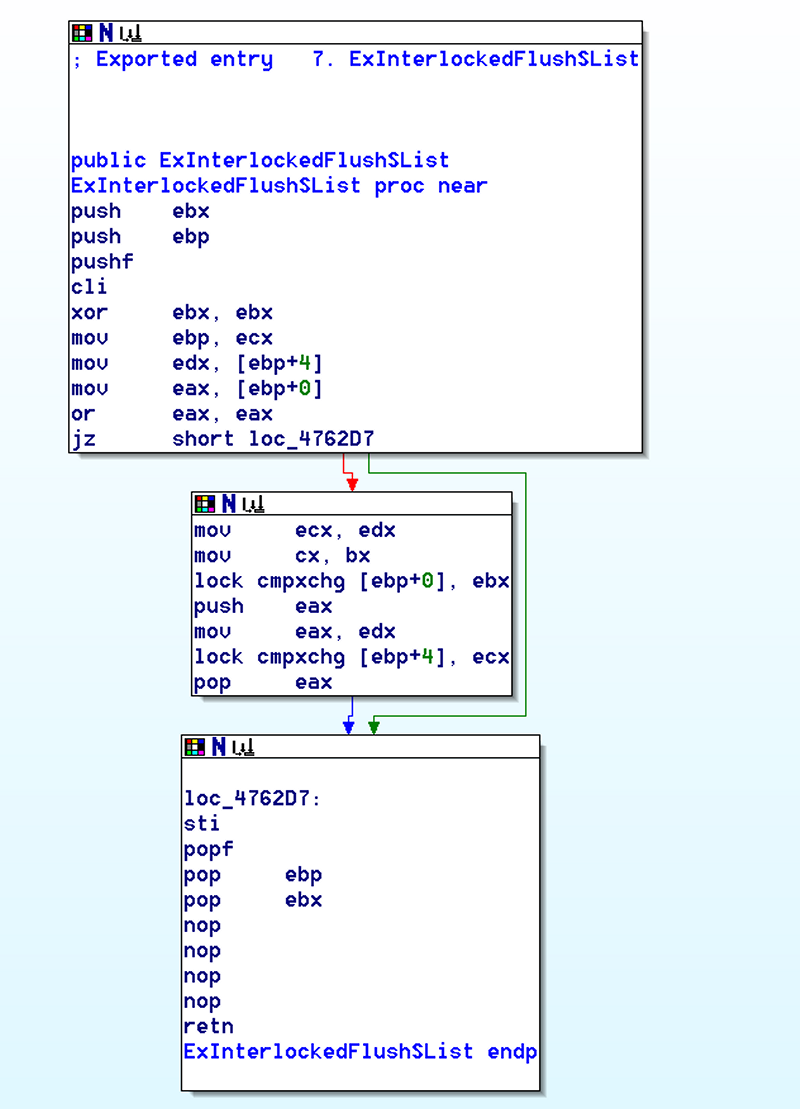Click the 'loc_4762D7:' label
Screen dimensions: 800x1109
pyautogui.click(x=253, y=799)
